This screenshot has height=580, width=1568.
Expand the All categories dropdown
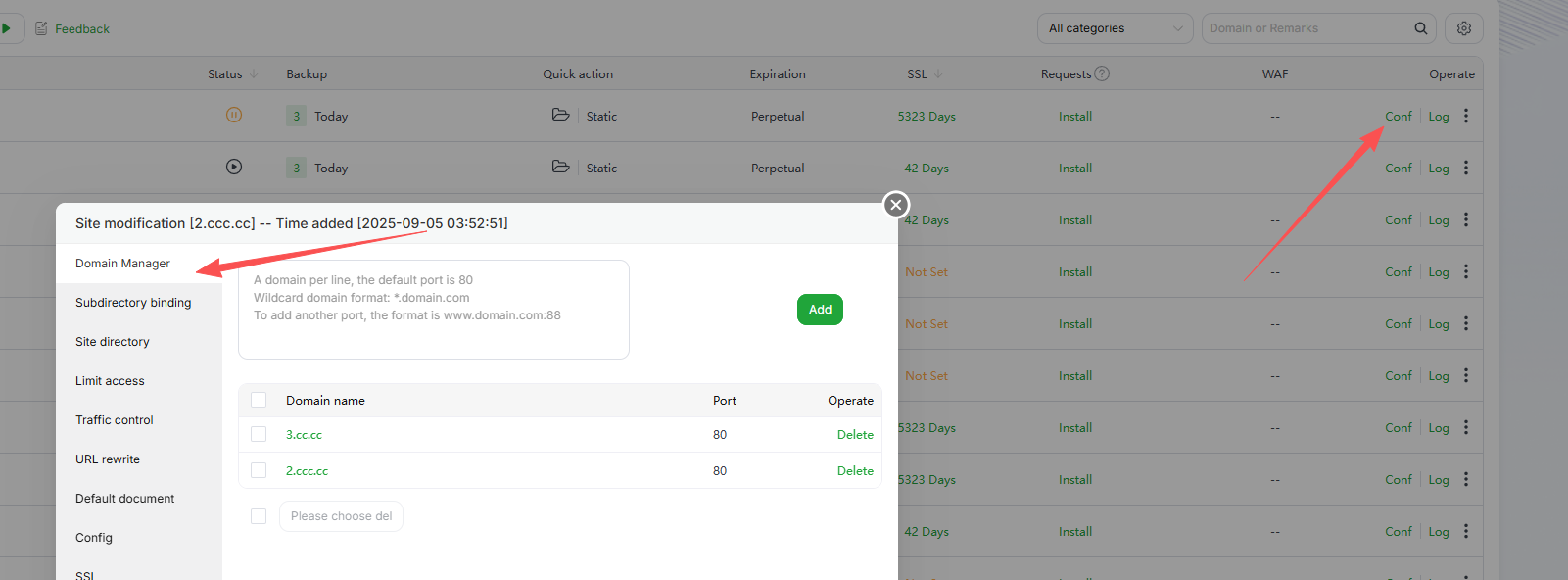[1115, 28]
